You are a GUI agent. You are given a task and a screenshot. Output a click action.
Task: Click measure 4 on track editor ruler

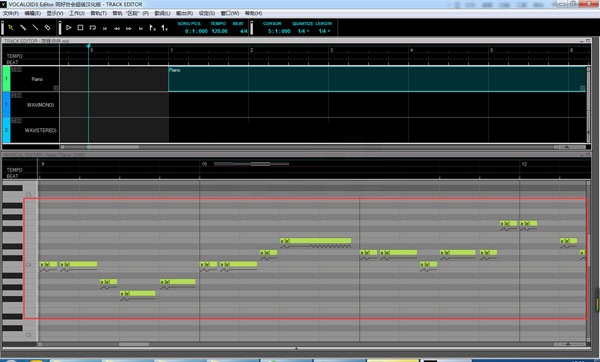pos(412,50)
